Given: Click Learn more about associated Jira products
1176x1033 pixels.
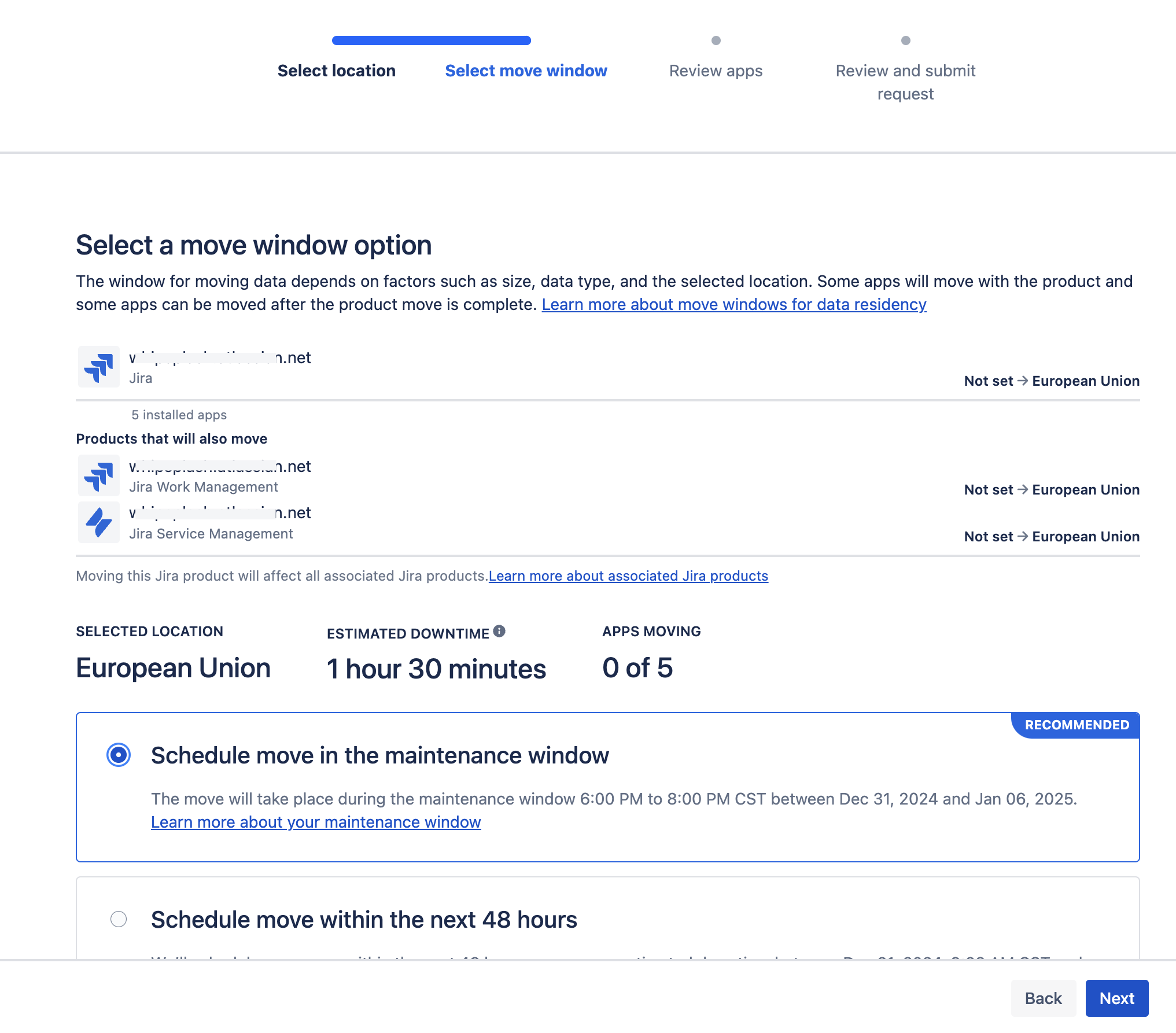Looking at the screenshot, I should [x=628, y=575].
